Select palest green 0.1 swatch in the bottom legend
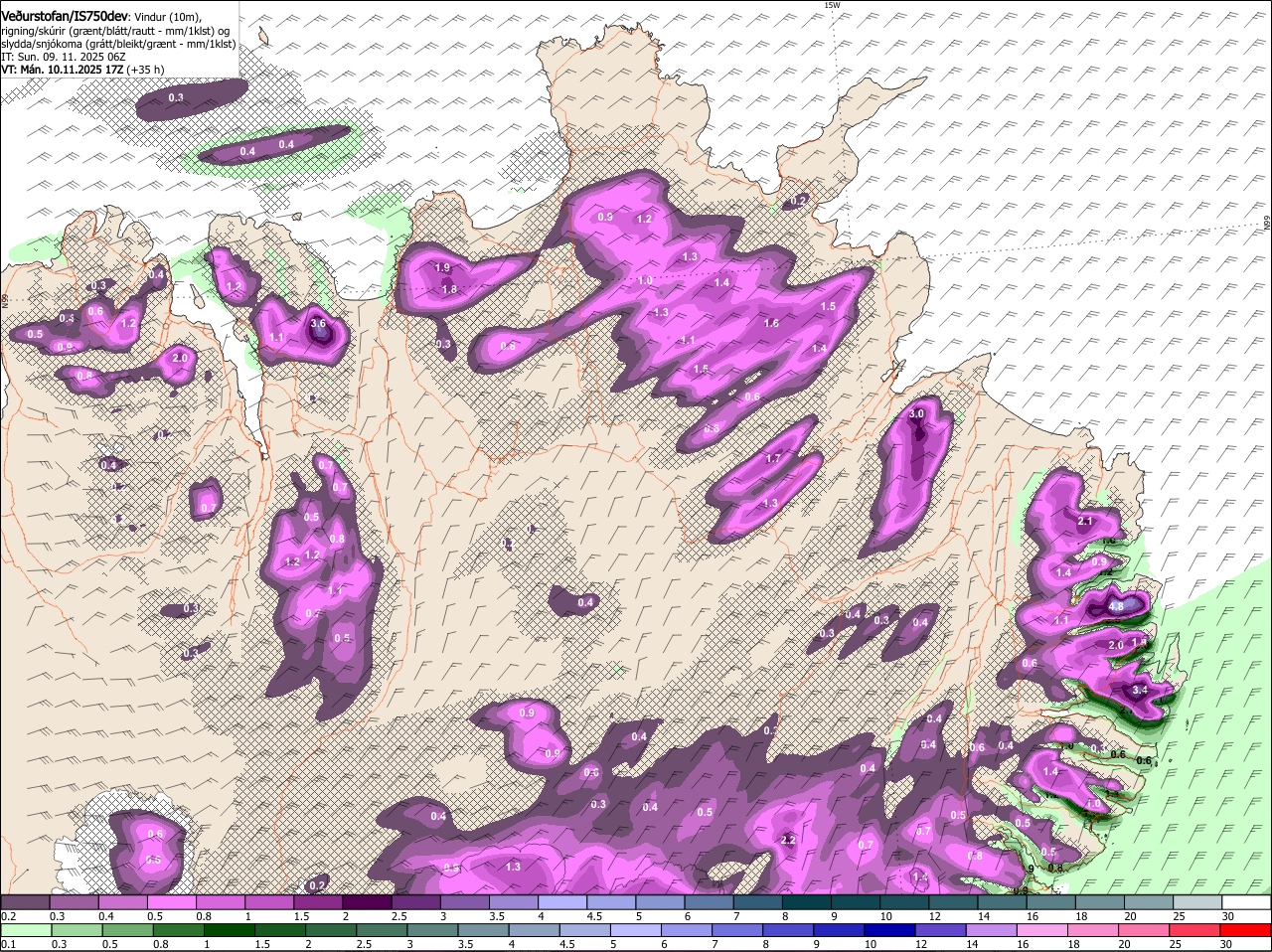The width and height of the screenshot is (1272, 952). click(26, 930)
